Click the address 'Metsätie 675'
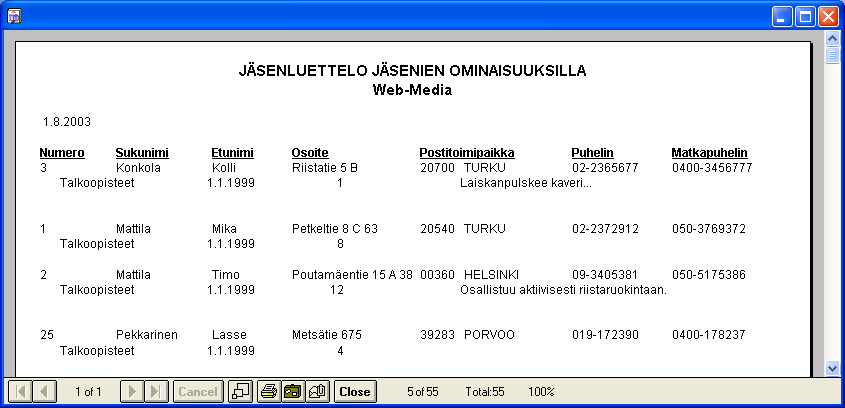 click(327, 335)
